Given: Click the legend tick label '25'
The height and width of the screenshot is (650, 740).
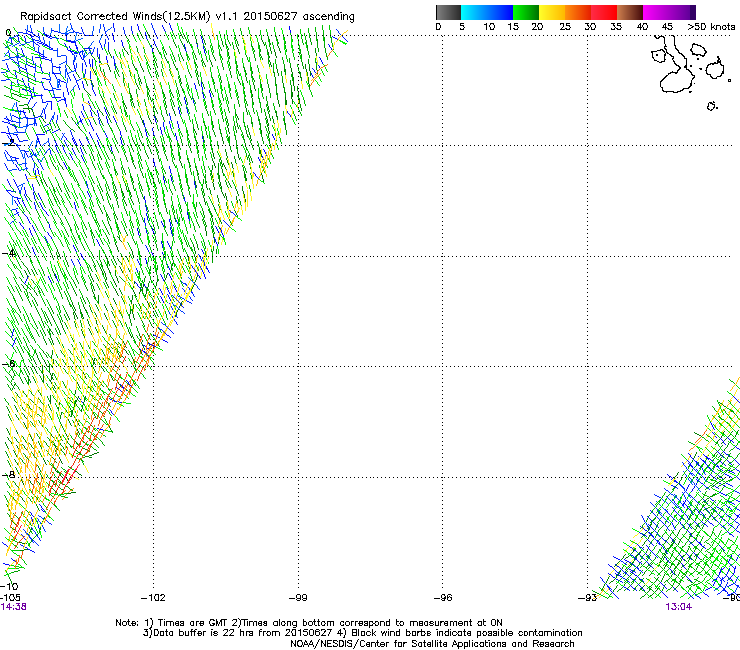Looking at the screenshot, I should point(565,27).
